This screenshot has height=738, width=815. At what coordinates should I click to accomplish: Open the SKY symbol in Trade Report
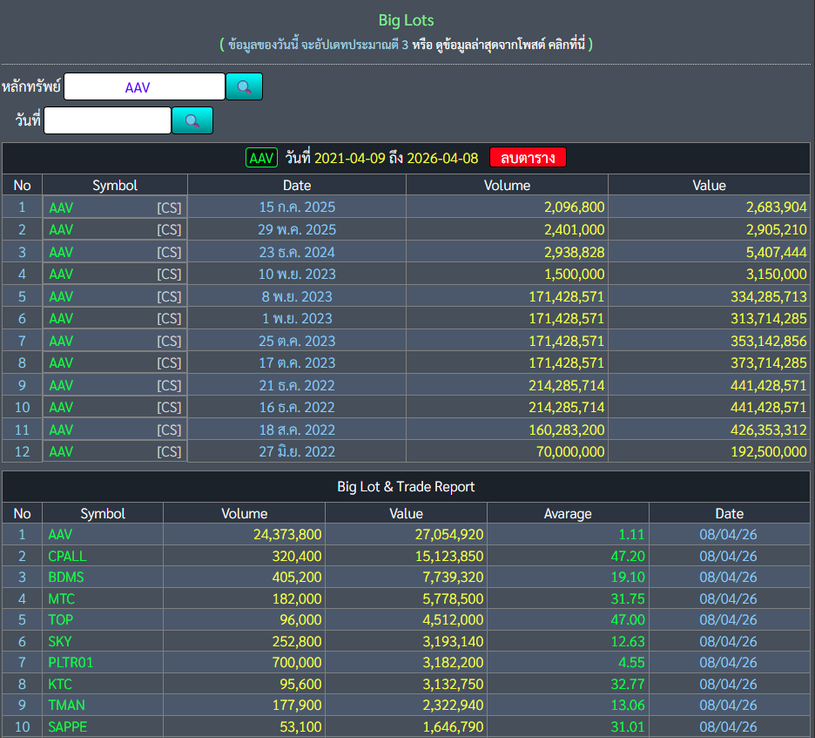click(x=60, y=641)
